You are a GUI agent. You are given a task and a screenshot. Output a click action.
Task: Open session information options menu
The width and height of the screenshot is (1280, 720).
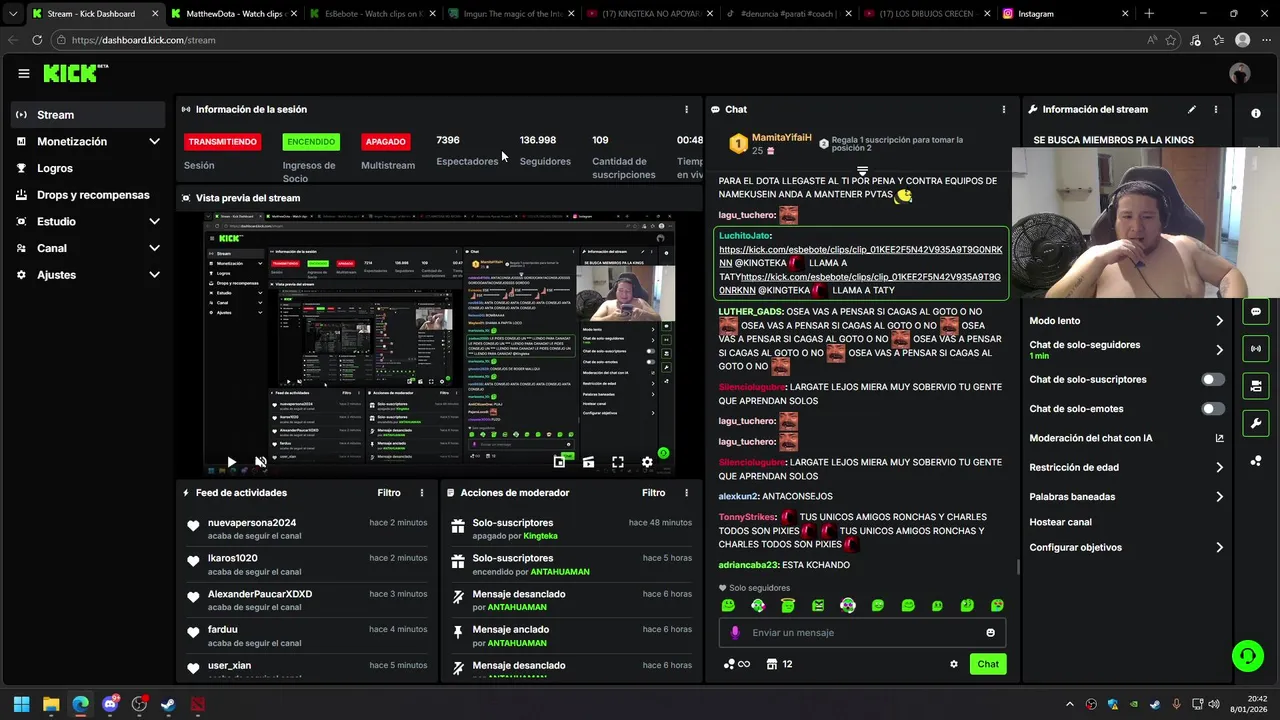point(686,109)
